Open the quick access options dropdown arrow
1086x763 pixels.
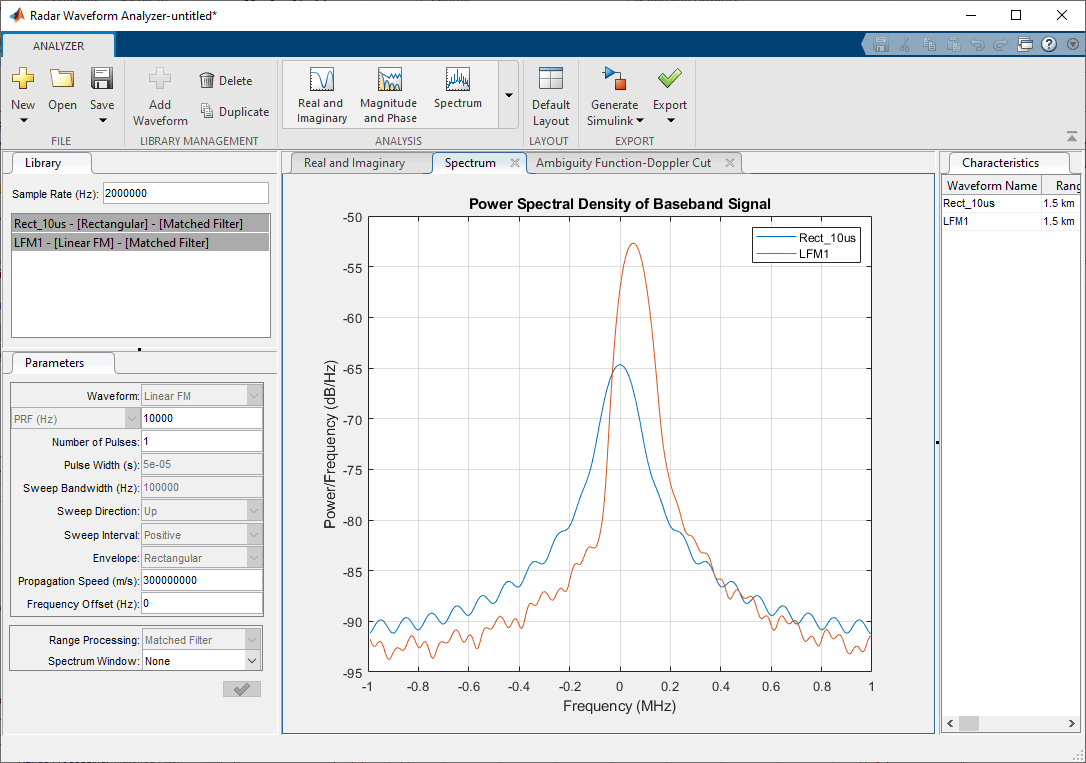(1073, 45)
